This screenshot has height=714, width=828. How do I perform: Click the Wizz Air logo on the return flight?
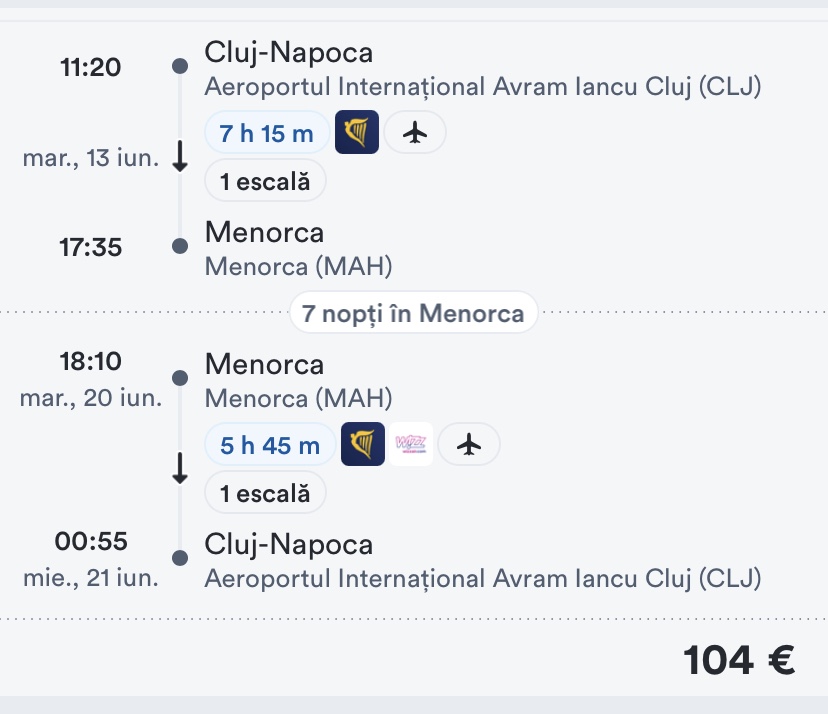point(411,445)
